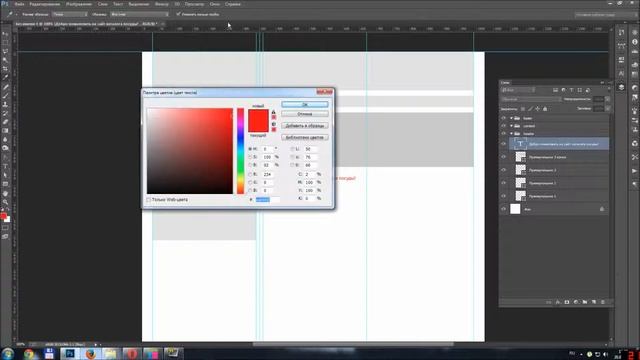The height and width of the screenshot is (360, 640).
Task: Open the 'Справка' menu
Action: point(233,4)
